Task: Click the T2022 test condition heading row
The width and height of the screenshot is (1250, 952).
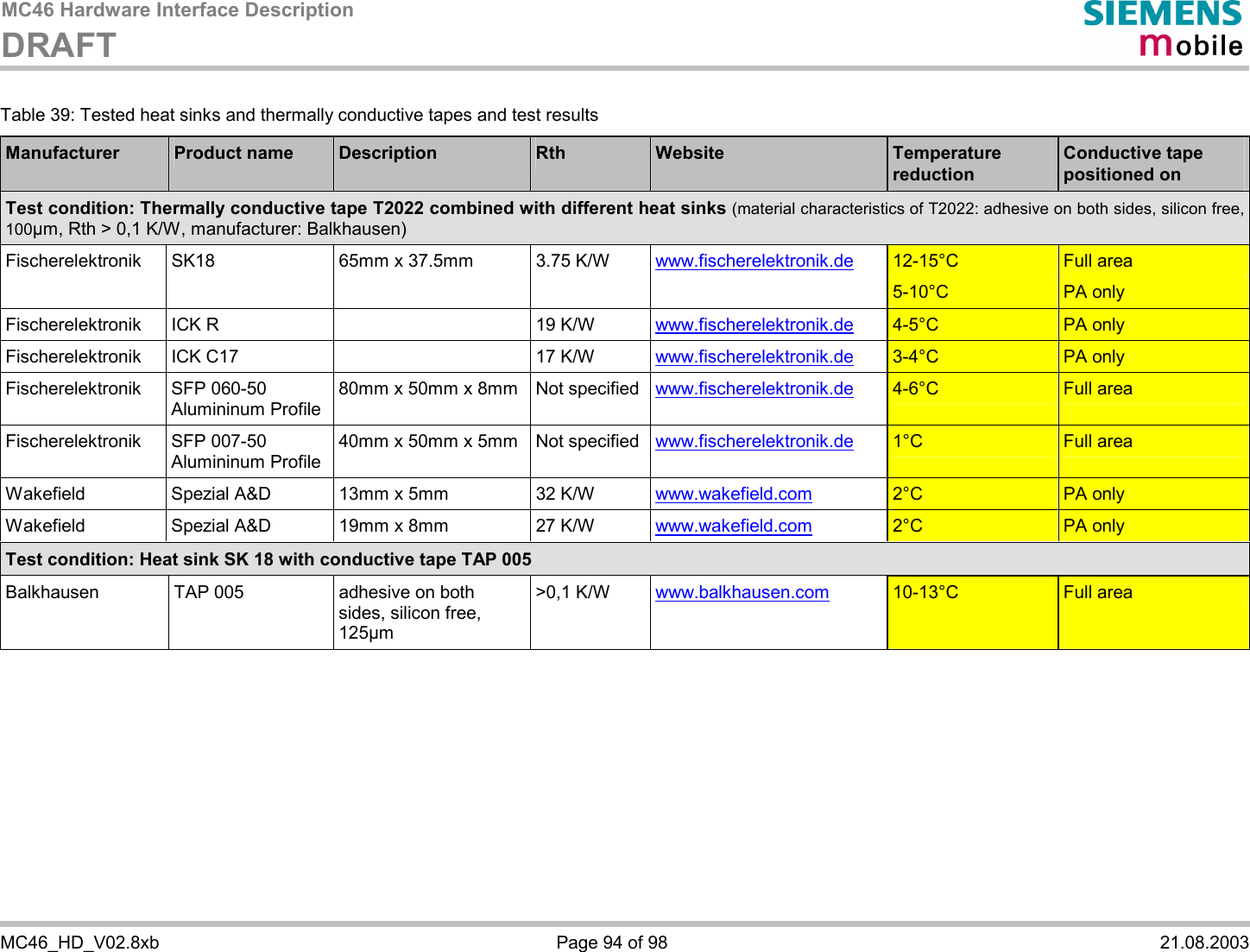Action: click(x=625, y=218)
